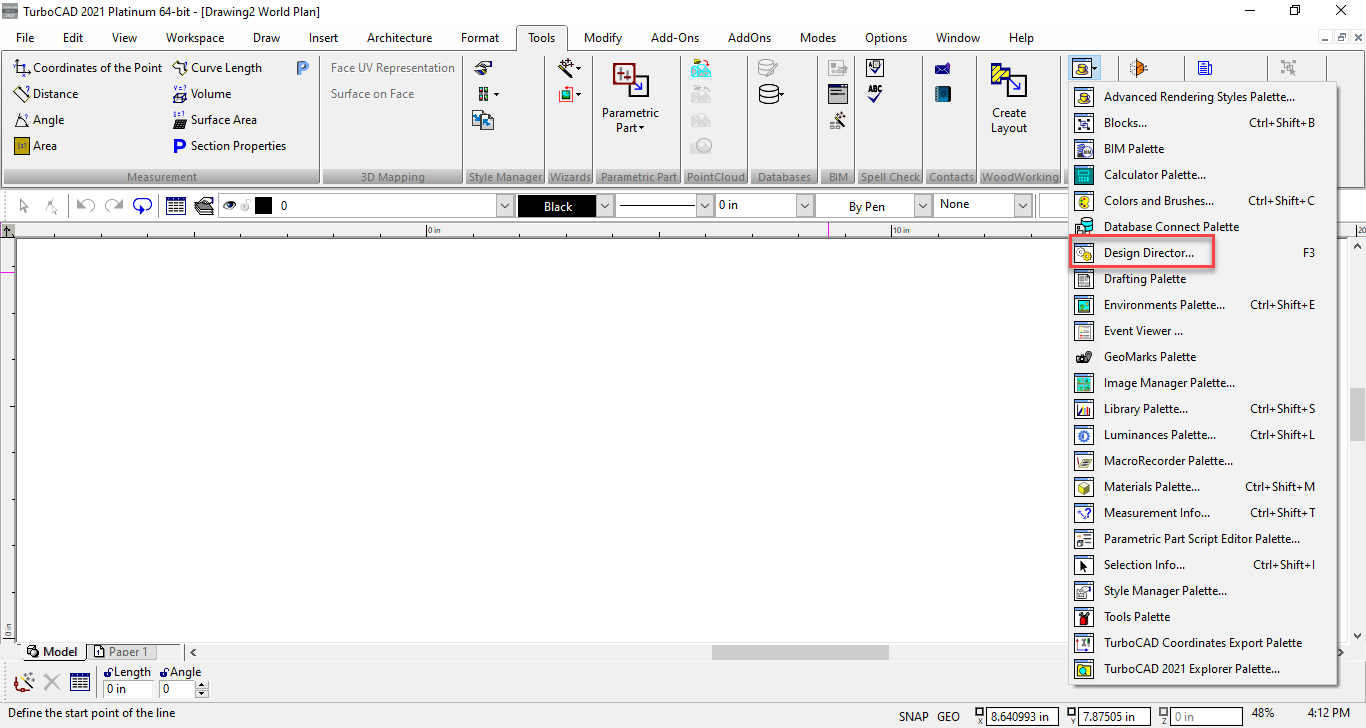Select Colors and Brushes menu item

1203,201
